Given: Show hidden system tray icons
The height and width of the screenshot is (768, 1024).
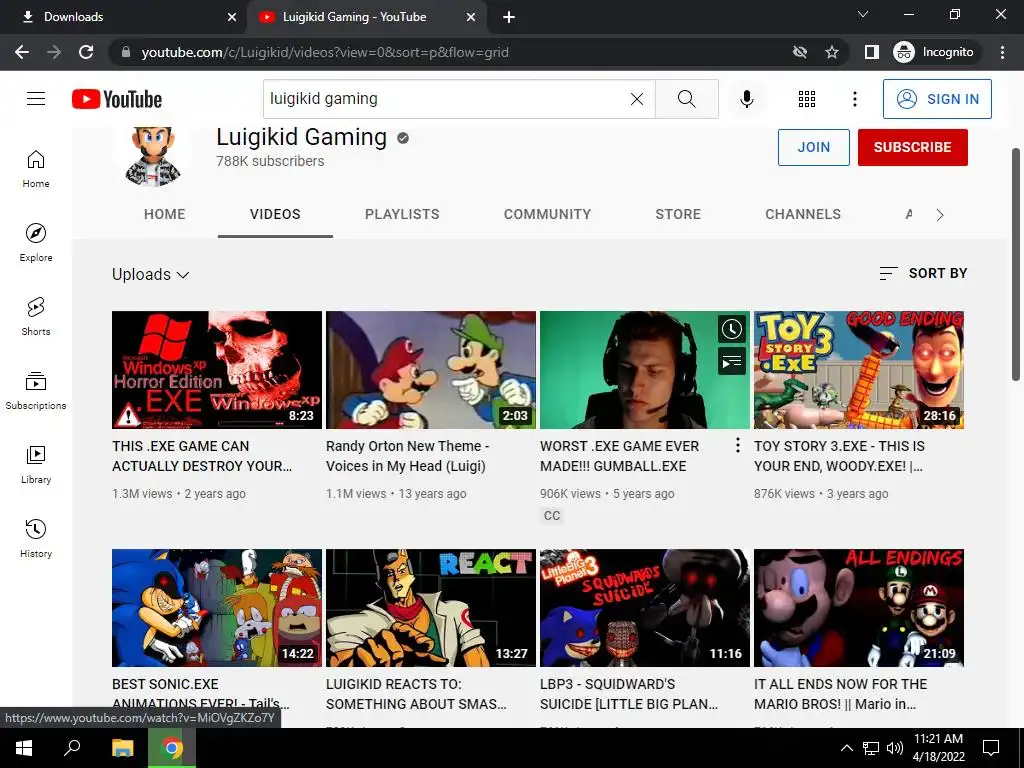Looking at the screenshot, I should click(846, 748).
